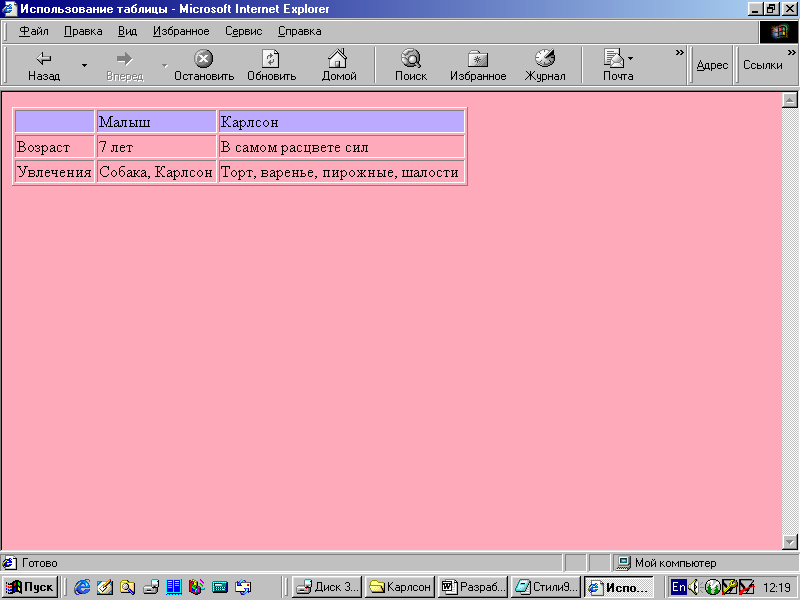The width and height of the screenshot is (800, 600).
Task: Click the Адрес address bar label
Action: (712, 65)
